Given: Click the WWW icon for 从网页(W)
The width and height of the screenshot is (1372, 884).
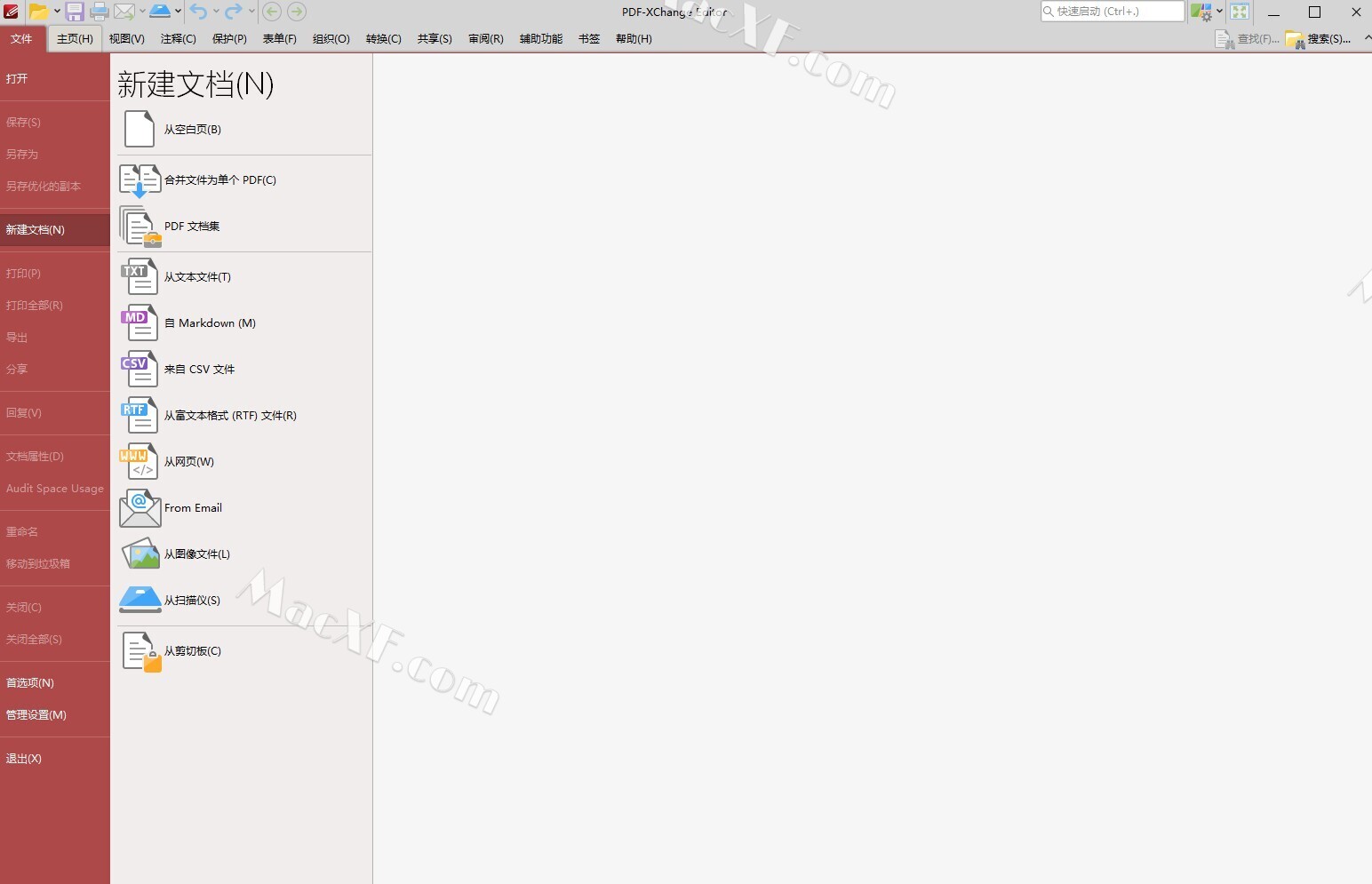Looking at the screenshot, I should tap(140, 461).
